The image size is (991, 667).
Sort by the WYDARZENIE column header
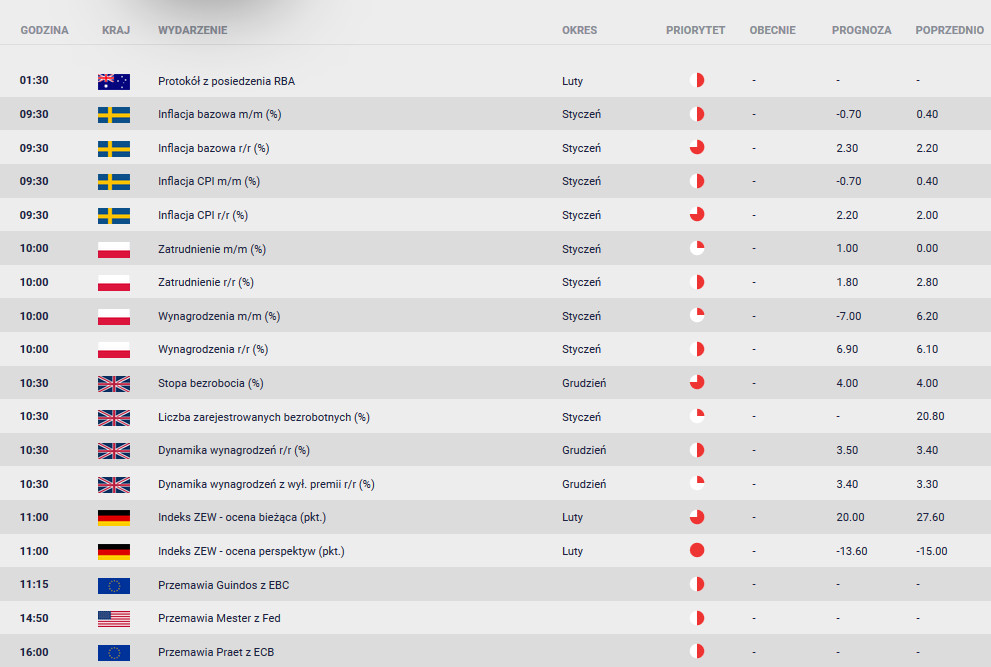[193, 30]
